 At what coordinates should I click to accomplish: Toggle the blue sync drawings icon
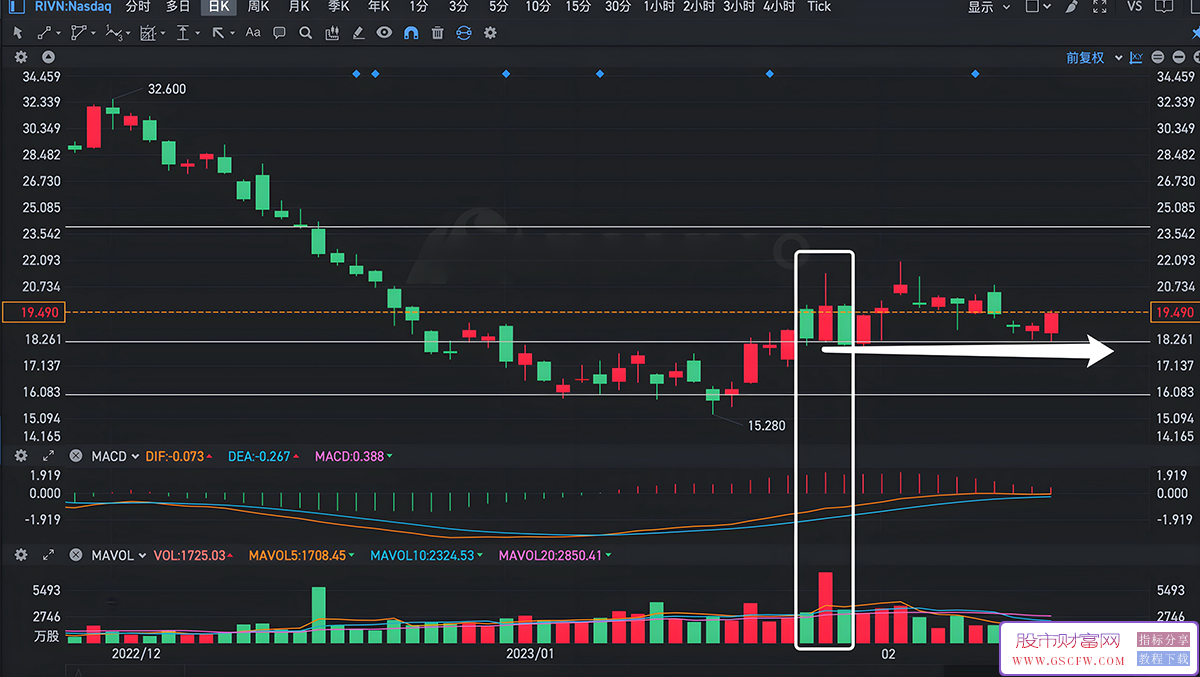tap(463, 33)
